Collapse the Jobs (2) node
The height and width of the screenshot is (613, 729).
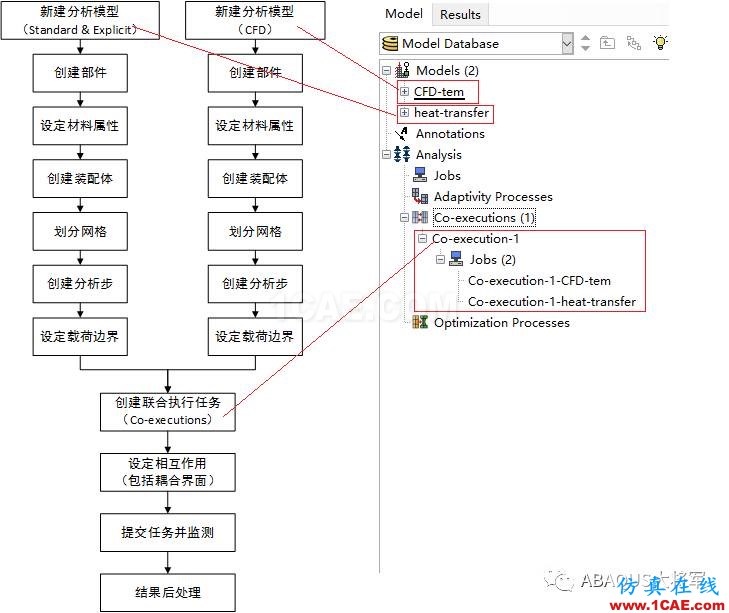point(440,260)
